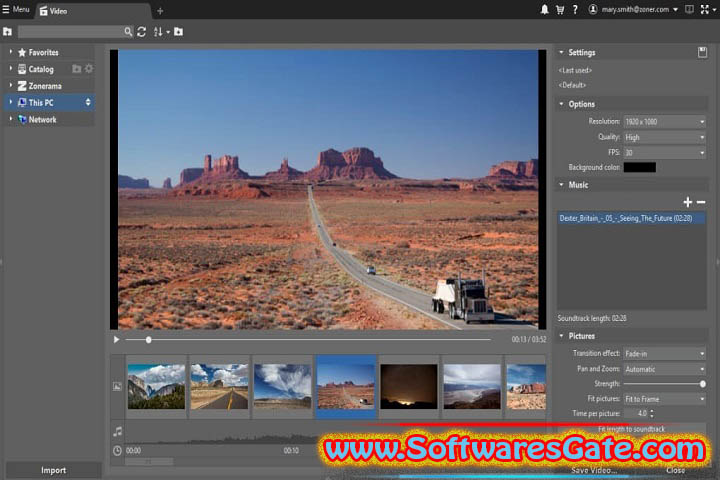Collapse the Pictures section
This screenshot has height=480, width=720.
pos(561,336)
